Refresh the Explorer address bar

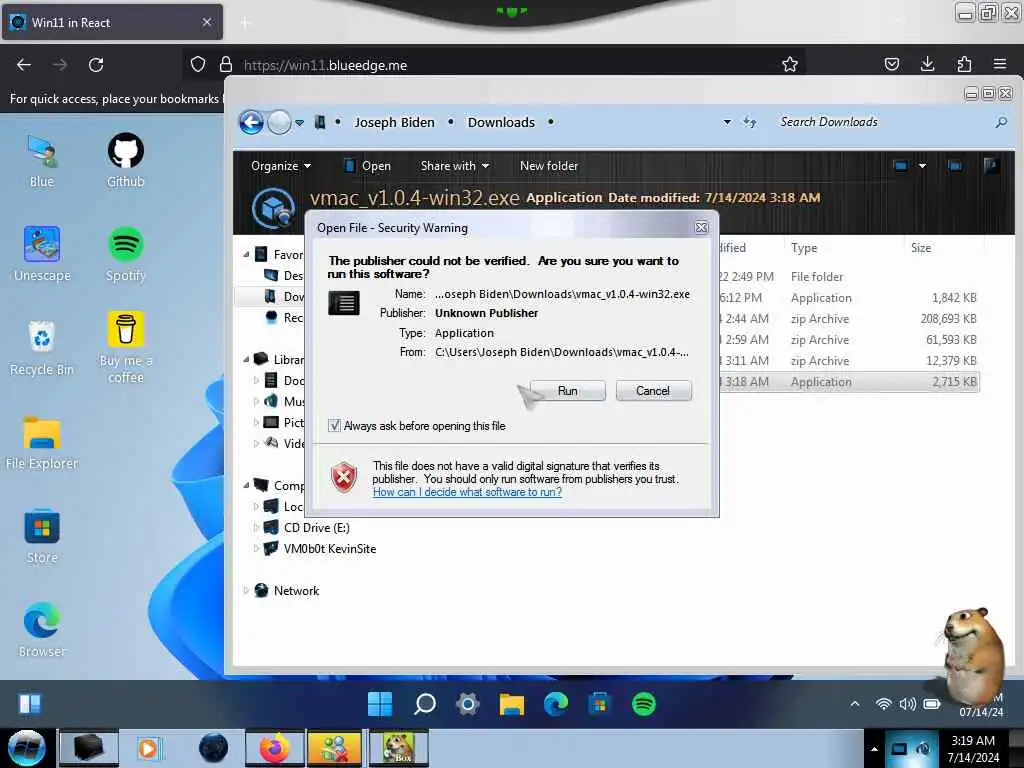tap(750, 122)
